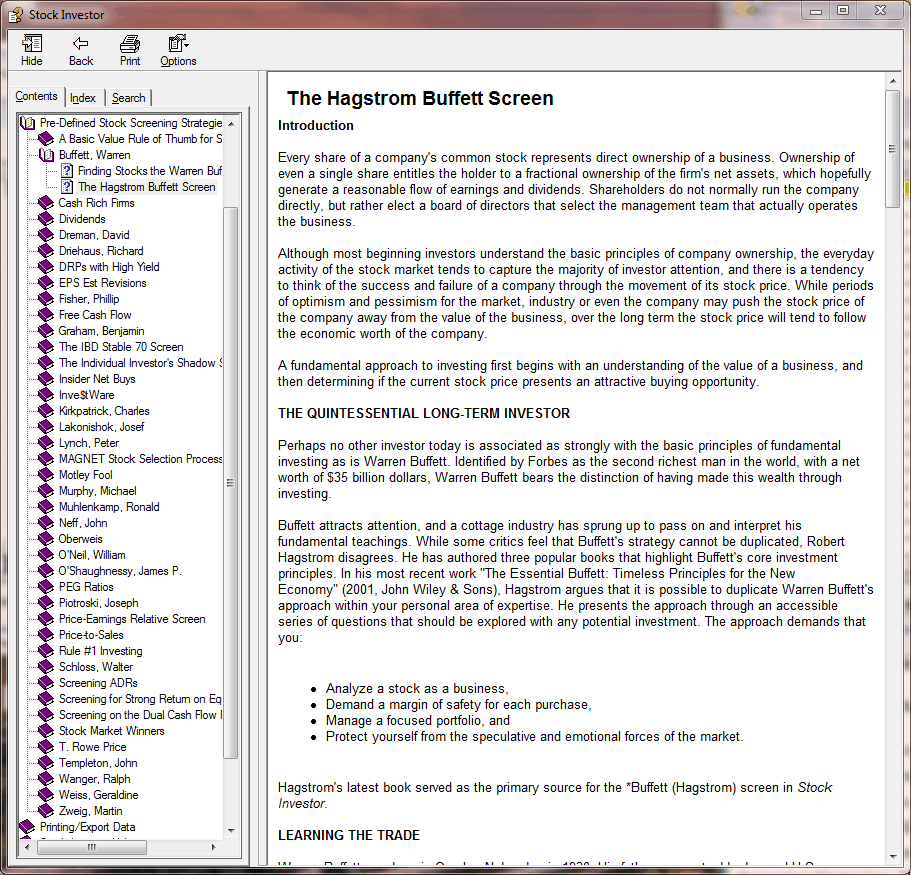Select Zweig, Martin in contents tree
This screenshot has width=911, height=875.
point(91,811)
